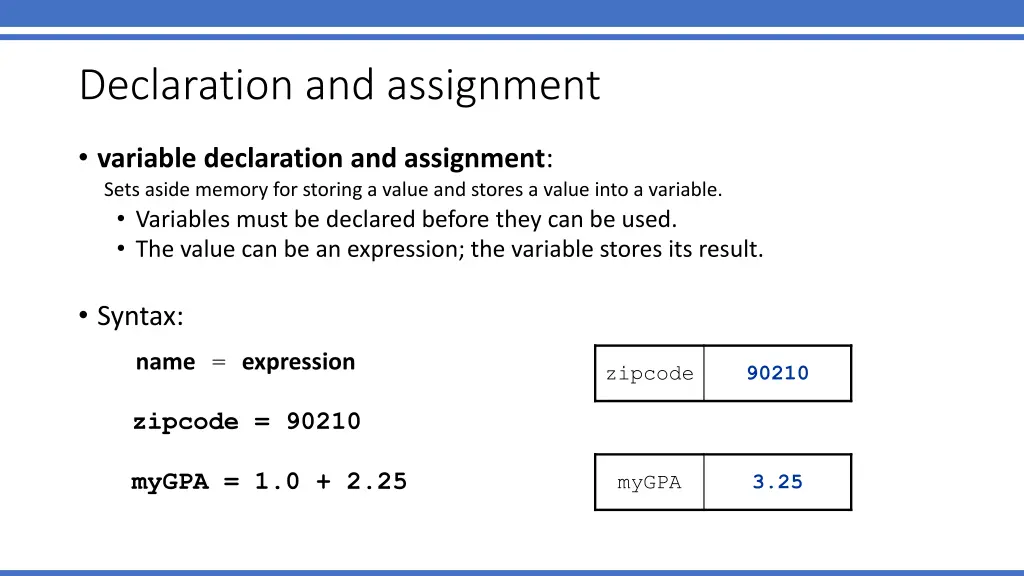Click the thin blue line under header
This screenshot has width=1024, height=576.
512,37
